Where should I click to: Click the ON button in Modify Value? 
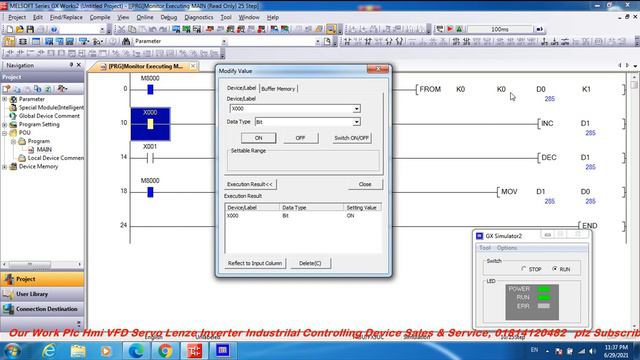(258, 138)
